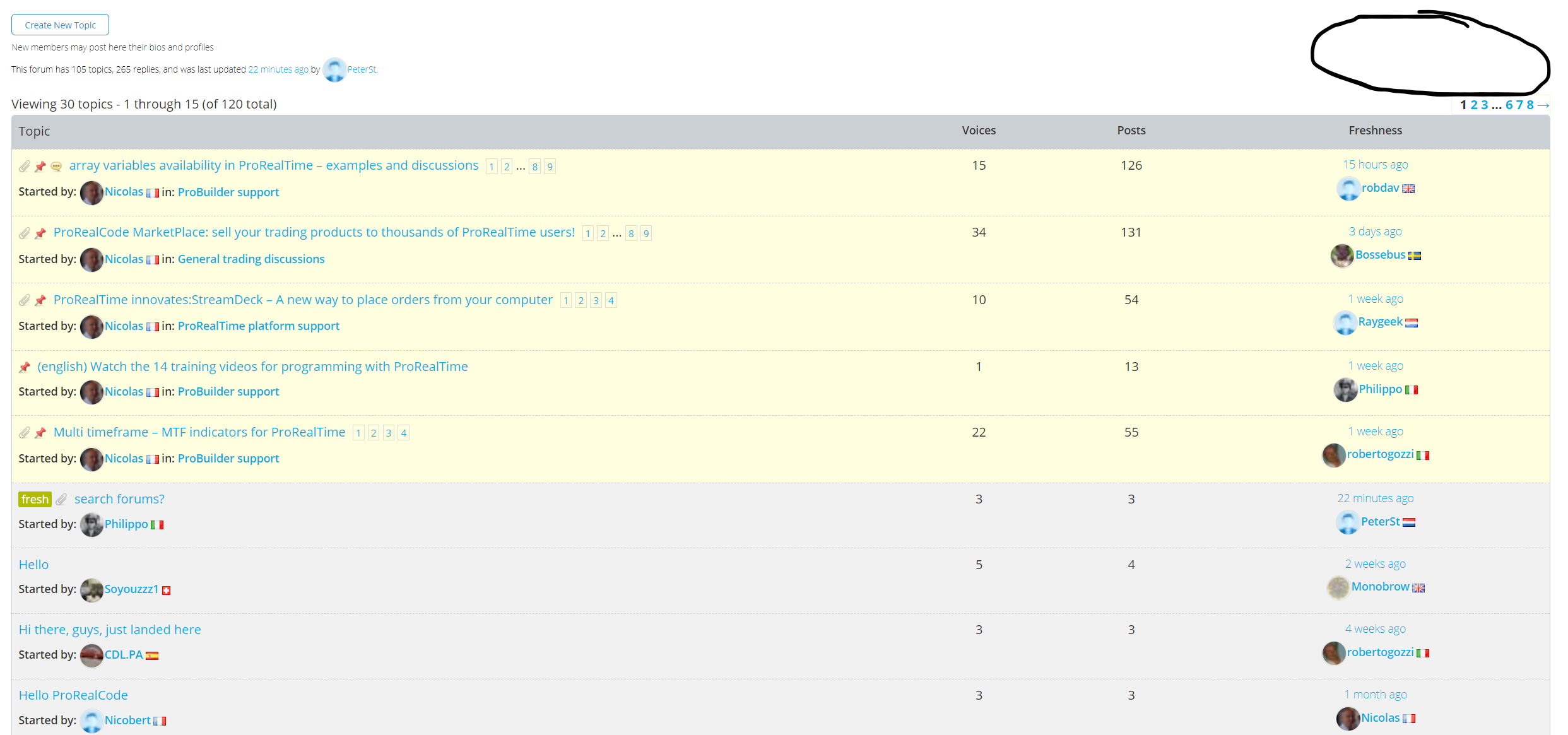Click Bossebus avatar in Freshness column
The width and height of the screenshot is (1568, 735).
(x=1341, y=256)
